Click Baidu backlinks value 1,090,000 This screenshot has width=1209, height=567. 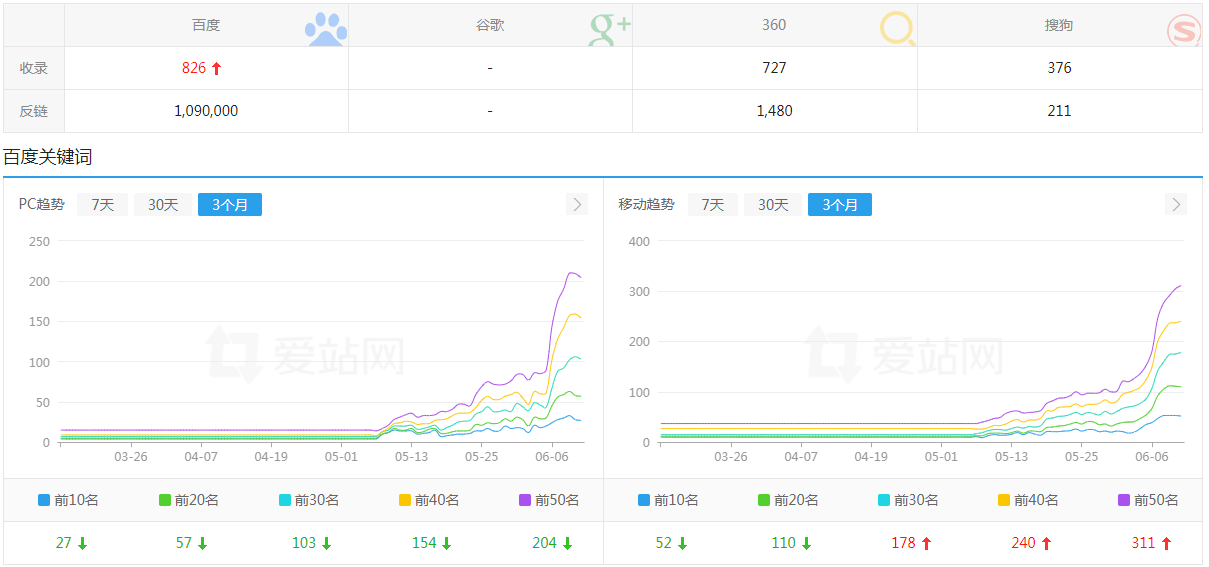(206, 111)
